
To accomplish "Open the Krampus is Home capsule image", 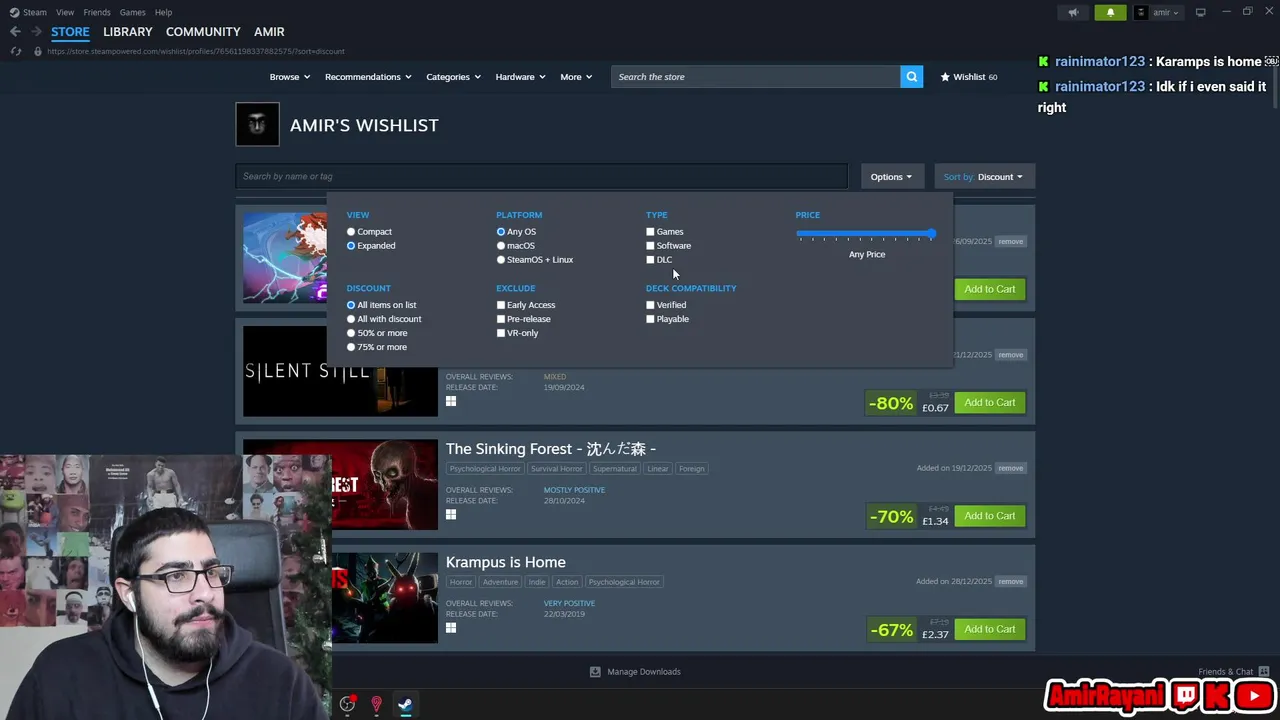I will pyautogui.click(x=384, y=598).
